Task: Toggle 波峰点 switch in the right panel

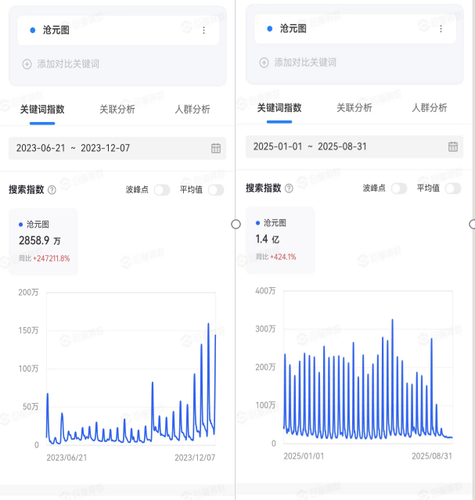Action: (x=399, y=189)
